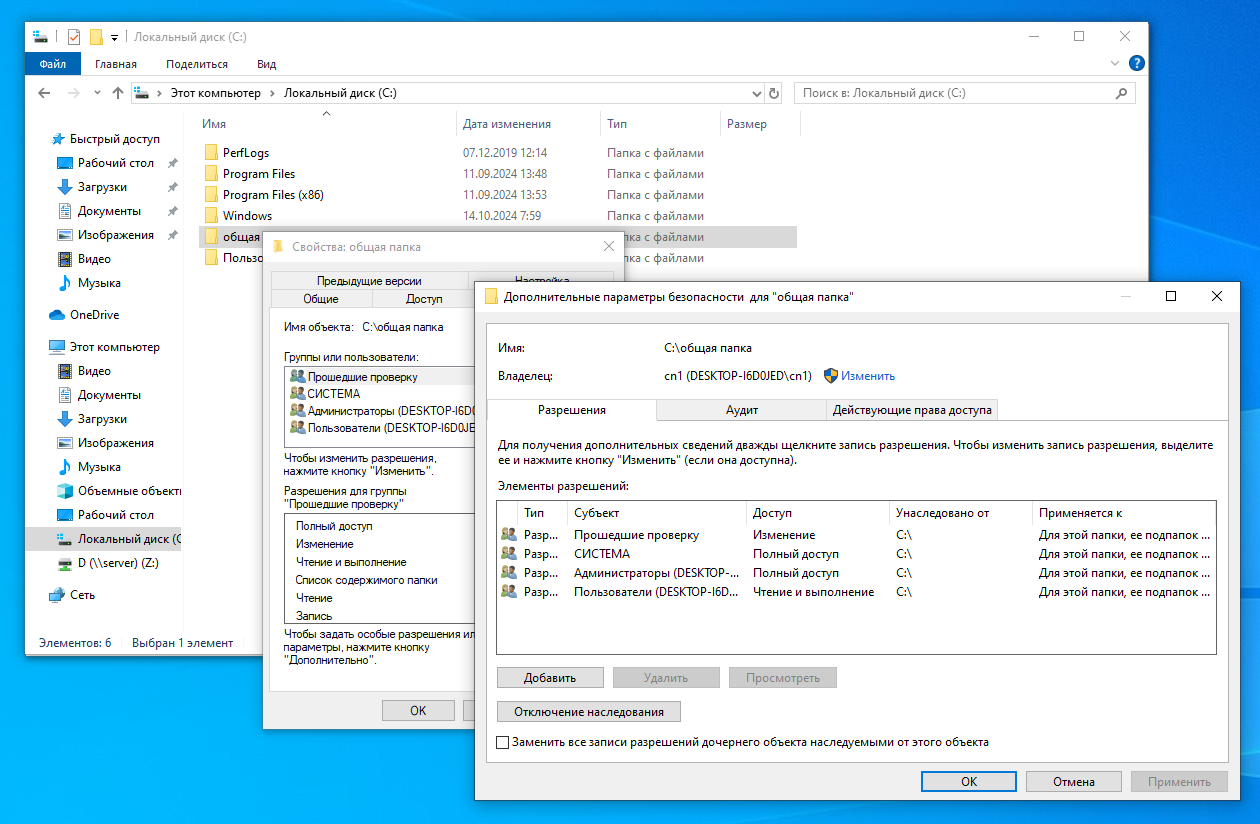Click OK in the advanced security dialog
This screenshot has width=1260, height=824.
[969, 782]
